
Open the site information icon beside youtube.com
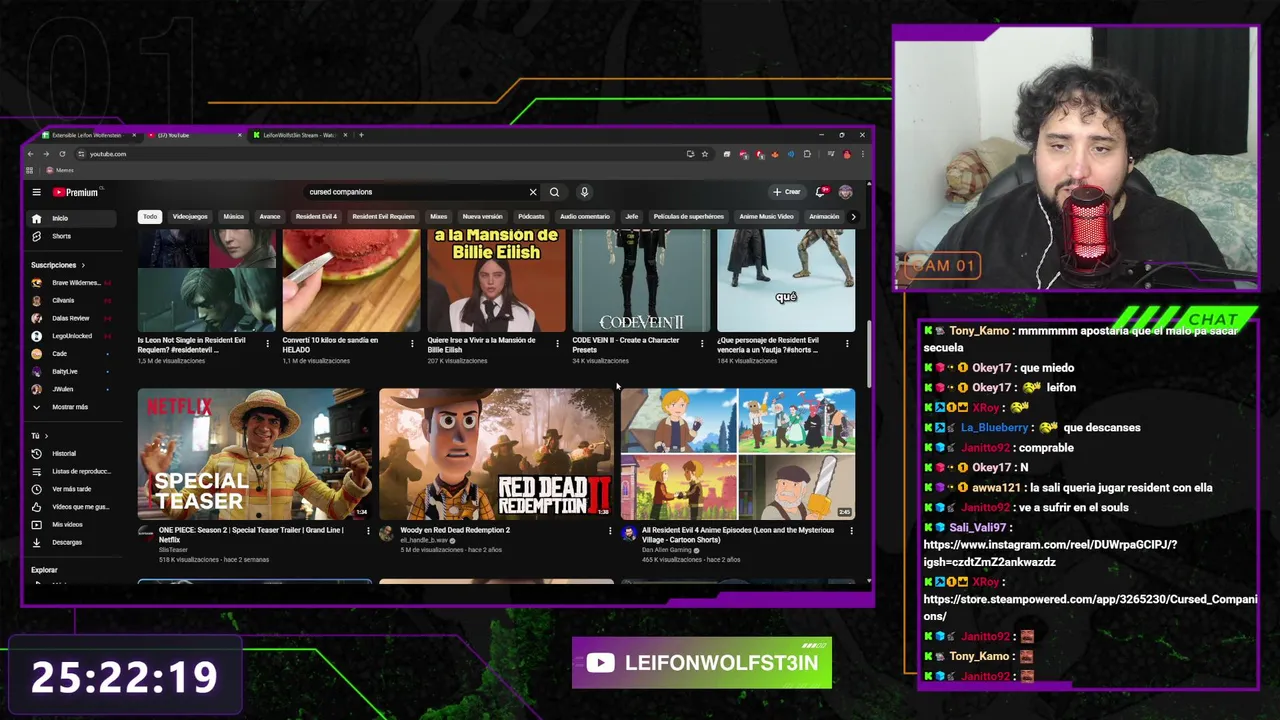pos(81,154)
